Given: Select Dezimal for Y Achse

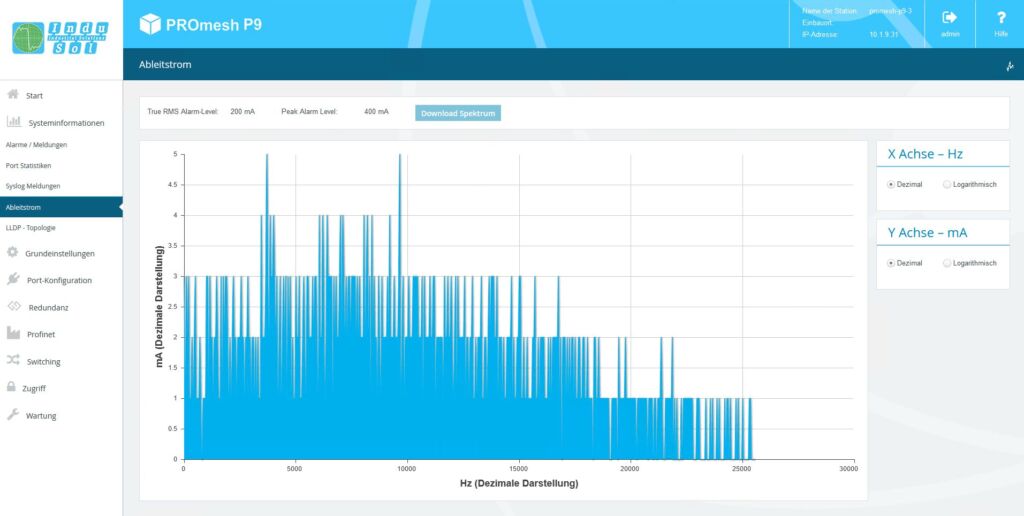Looking at the screenshot, I should click(891, 263).
